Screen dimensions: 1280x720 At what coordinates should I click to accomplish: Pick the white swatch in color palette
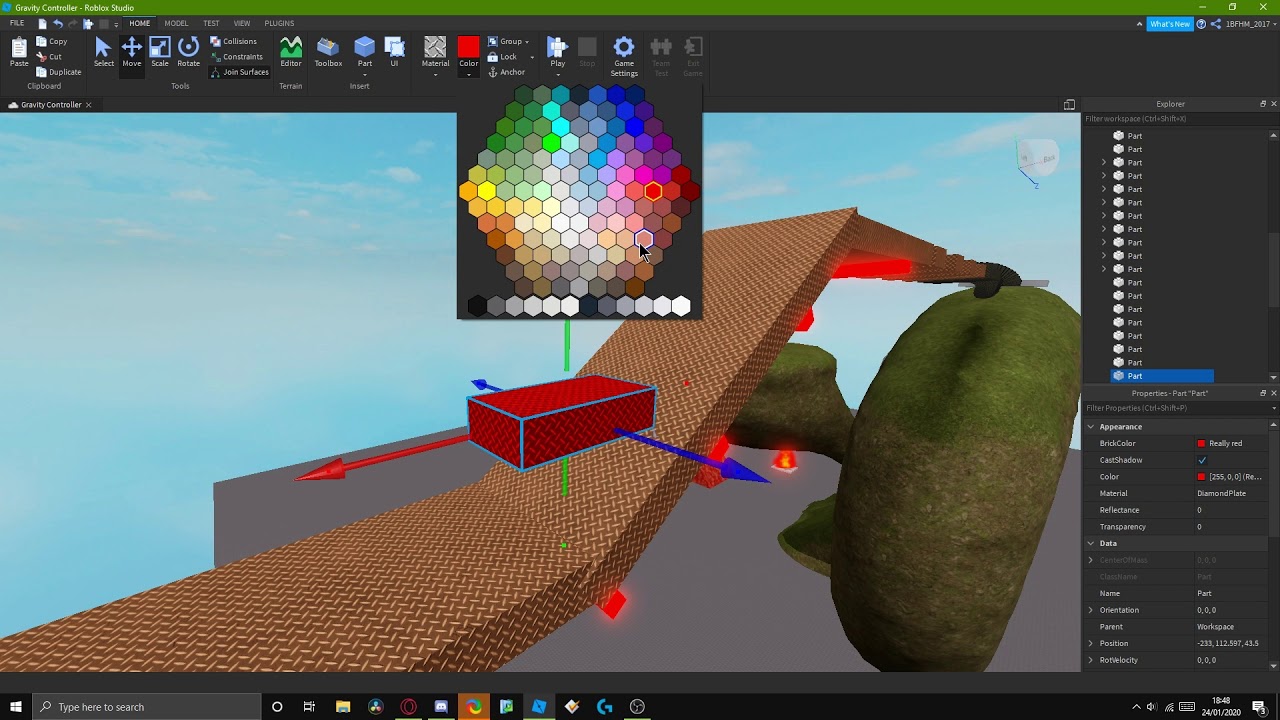[x=681, y=307]
